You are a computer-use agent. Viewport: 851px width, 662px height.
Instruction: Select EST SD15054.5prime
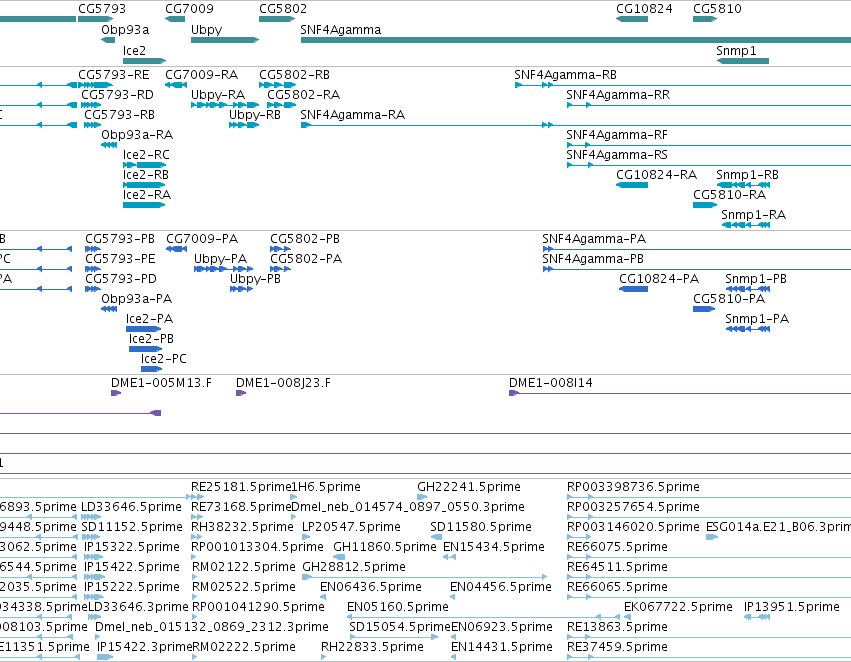pos(400,627)
